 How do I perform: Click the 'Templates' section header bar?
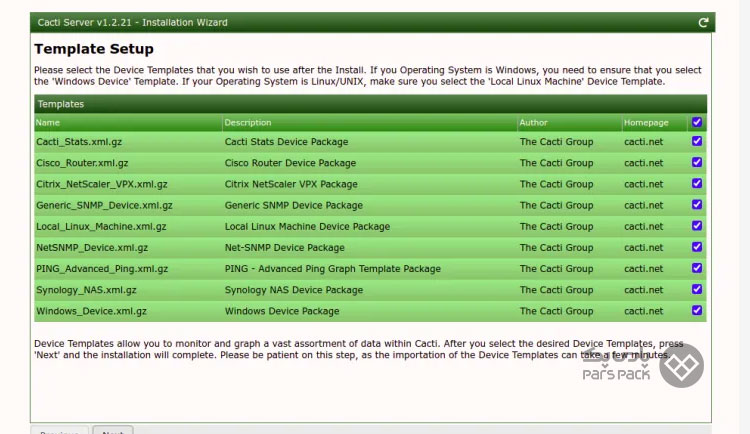pyautogui.click(x=370, y=104)
